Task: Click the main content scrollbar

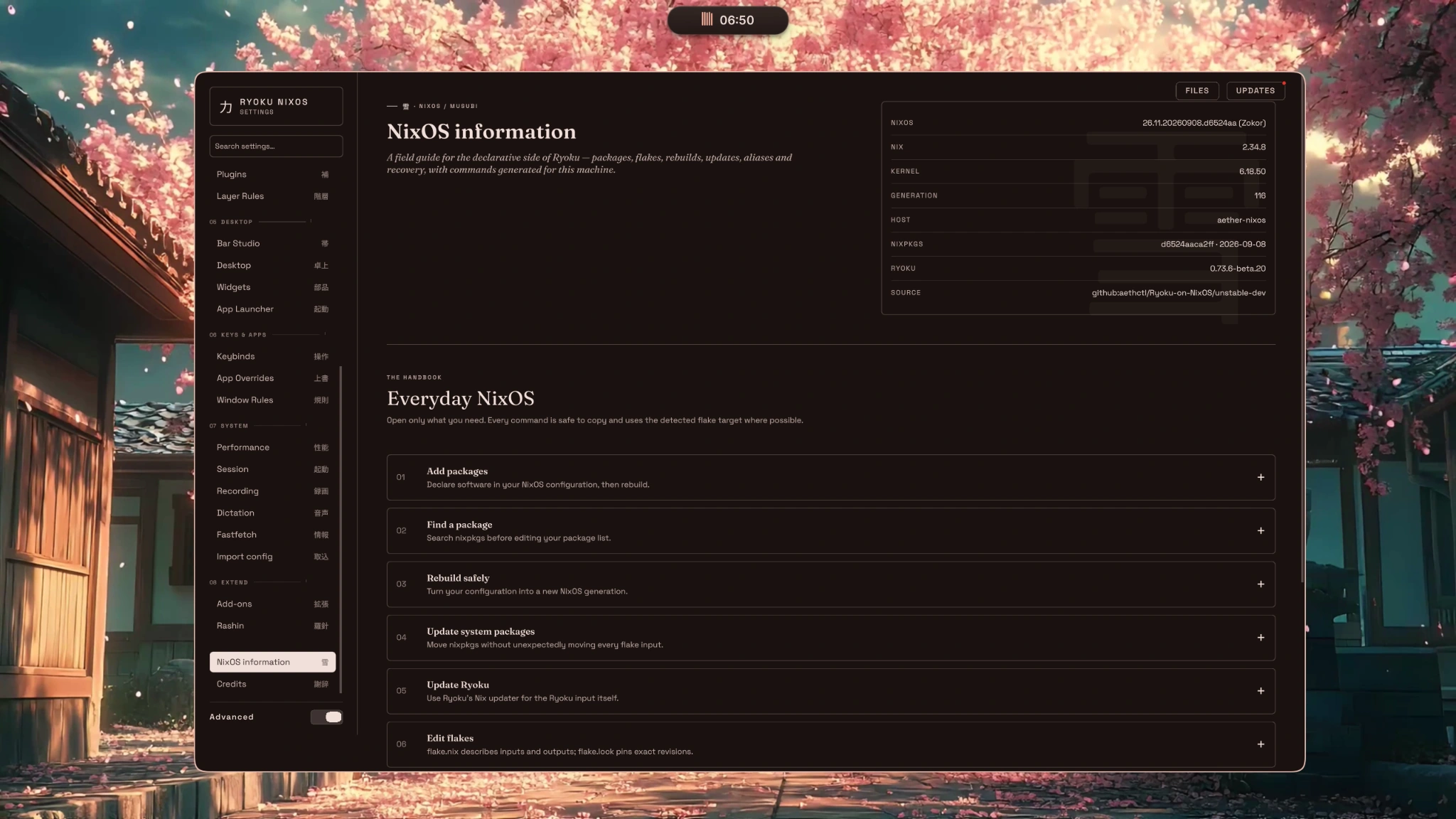Action: [1302, 327]
